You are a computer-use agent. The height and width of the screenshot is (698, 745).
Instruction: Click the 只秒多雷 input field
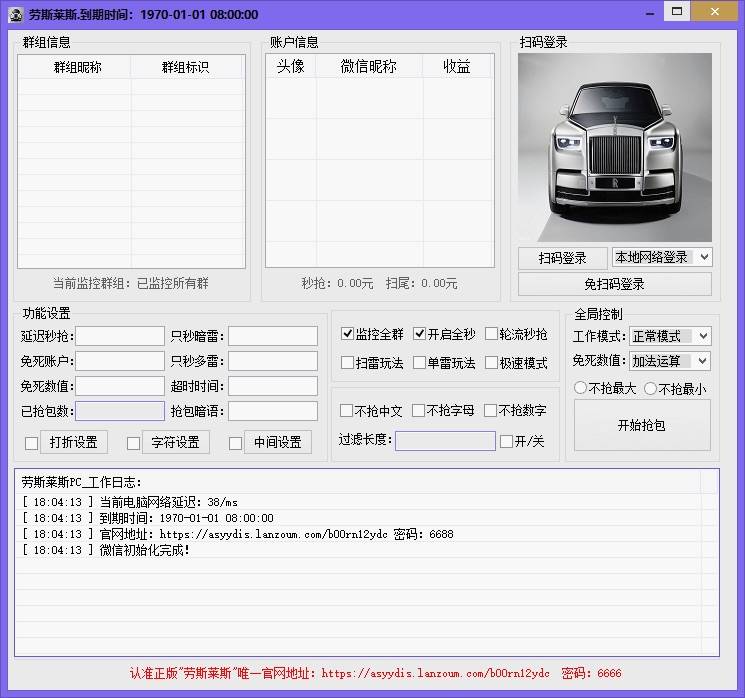(x=273, y=361)
